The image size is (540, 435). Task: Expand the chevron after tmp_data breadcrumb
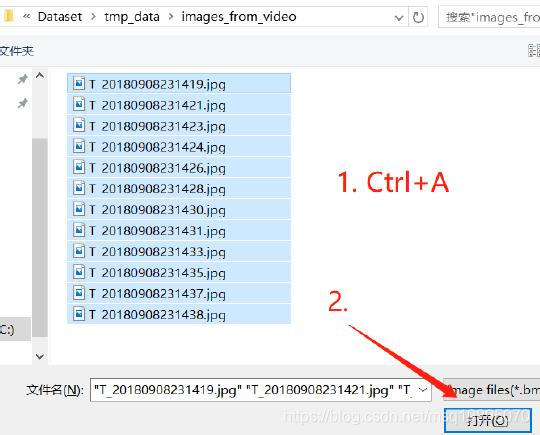coord(170,16)
